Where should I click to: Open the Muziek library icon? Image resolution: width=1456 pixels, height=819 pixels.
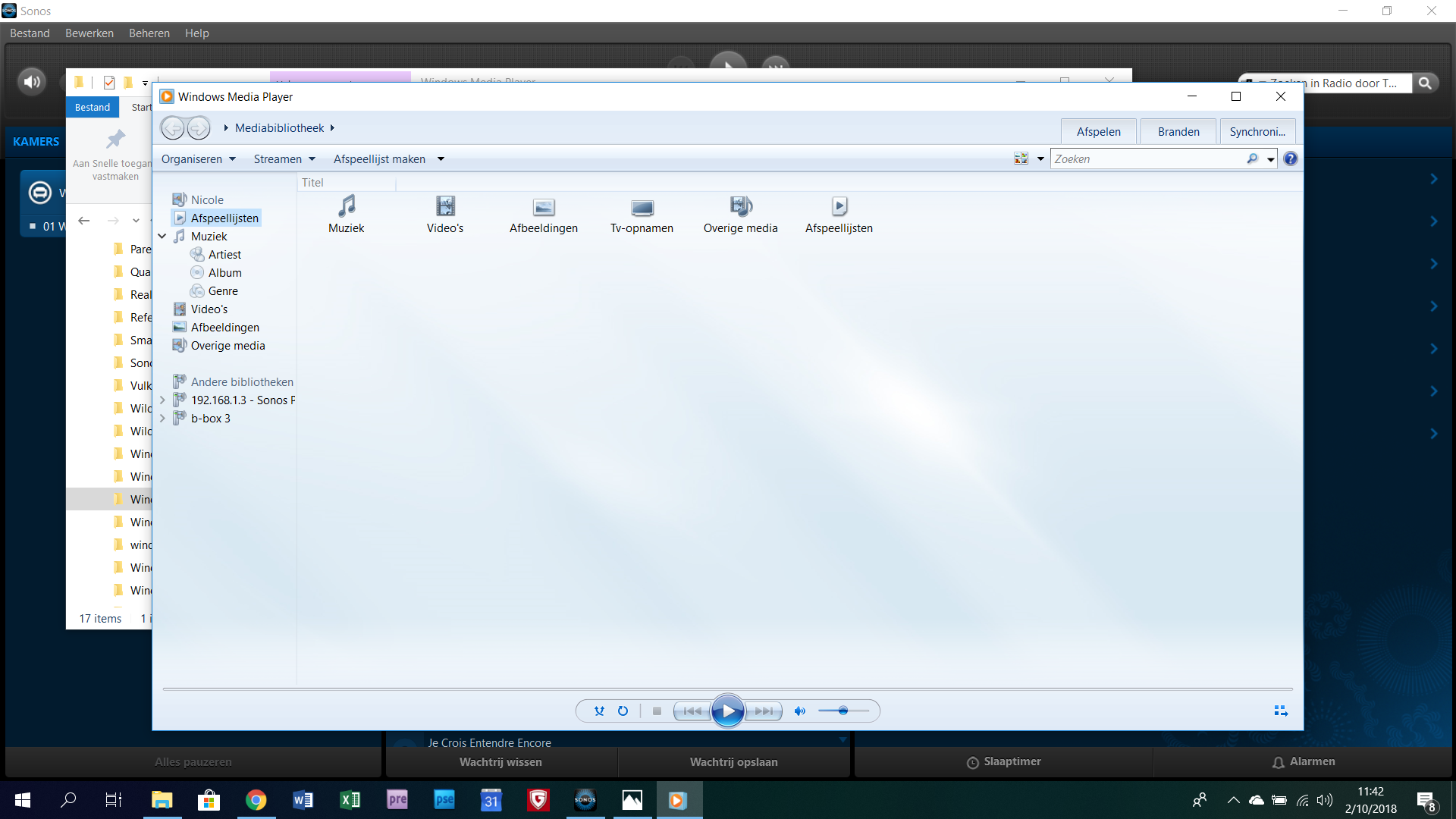tap(347, 207)
